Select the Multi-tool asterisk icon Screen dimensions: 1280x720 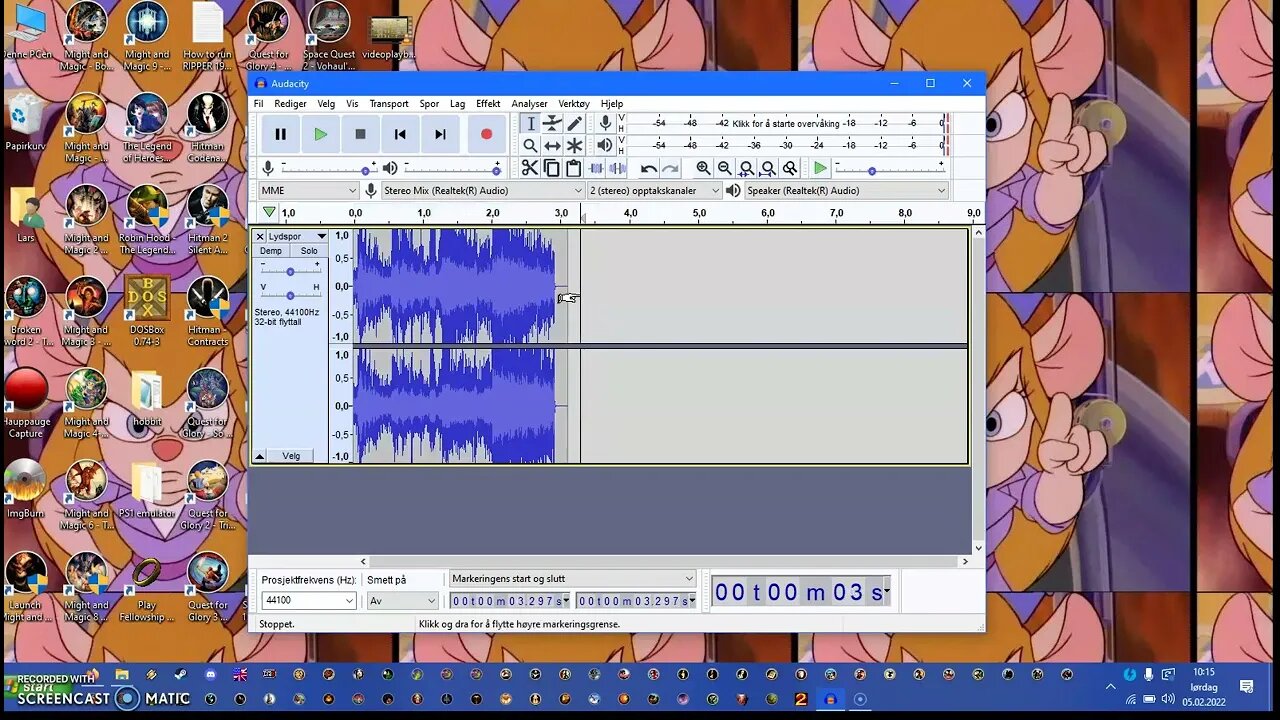pos(574,146)
